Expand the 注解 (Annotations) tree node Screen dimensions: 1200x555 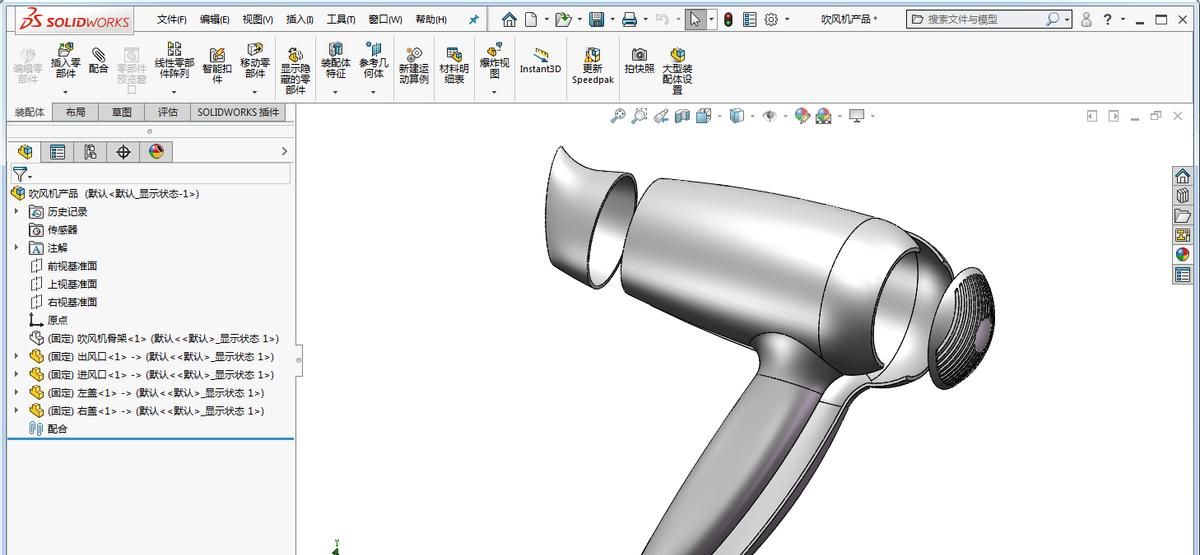[x=16, y=248]
